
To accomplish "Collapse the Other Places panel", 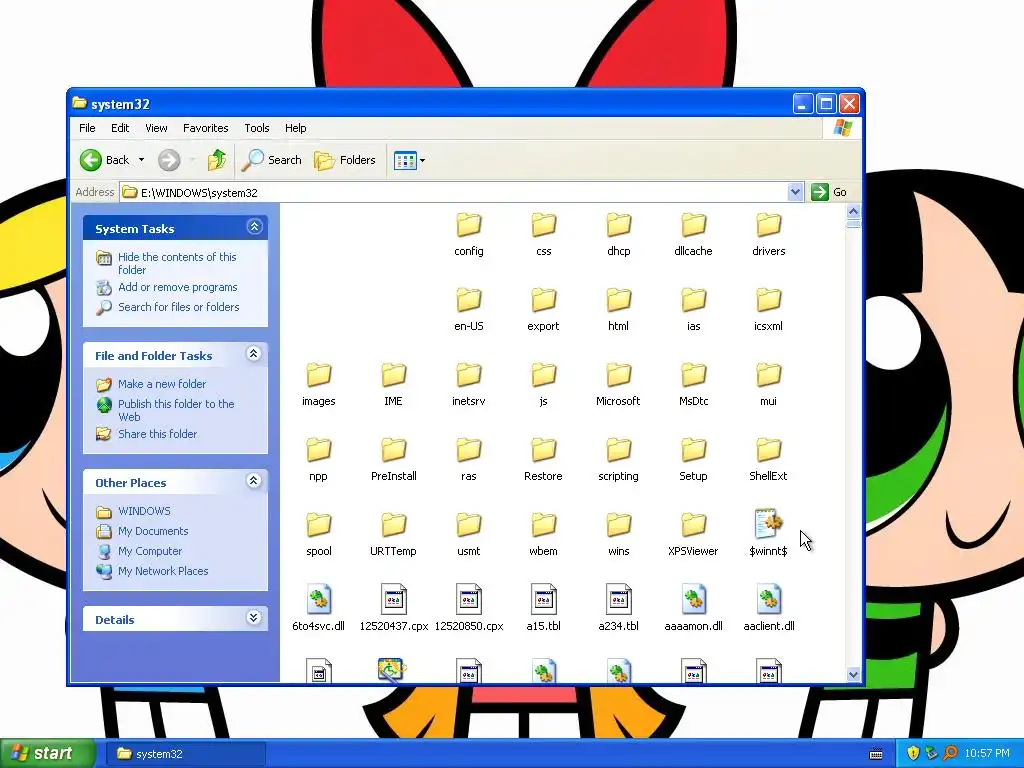I will point(254,481).
